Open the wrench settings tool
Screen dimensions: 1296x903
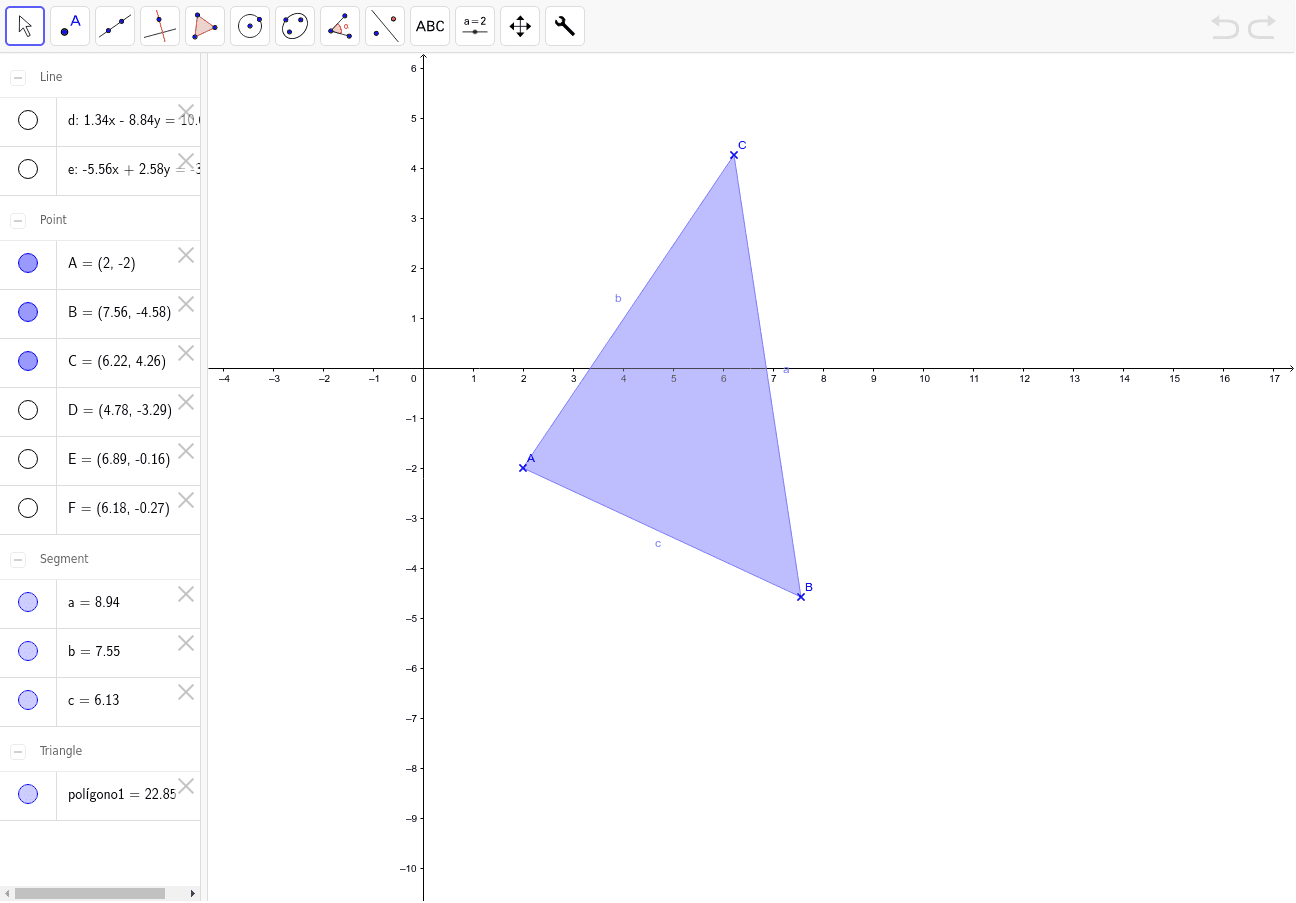[565, 26]
